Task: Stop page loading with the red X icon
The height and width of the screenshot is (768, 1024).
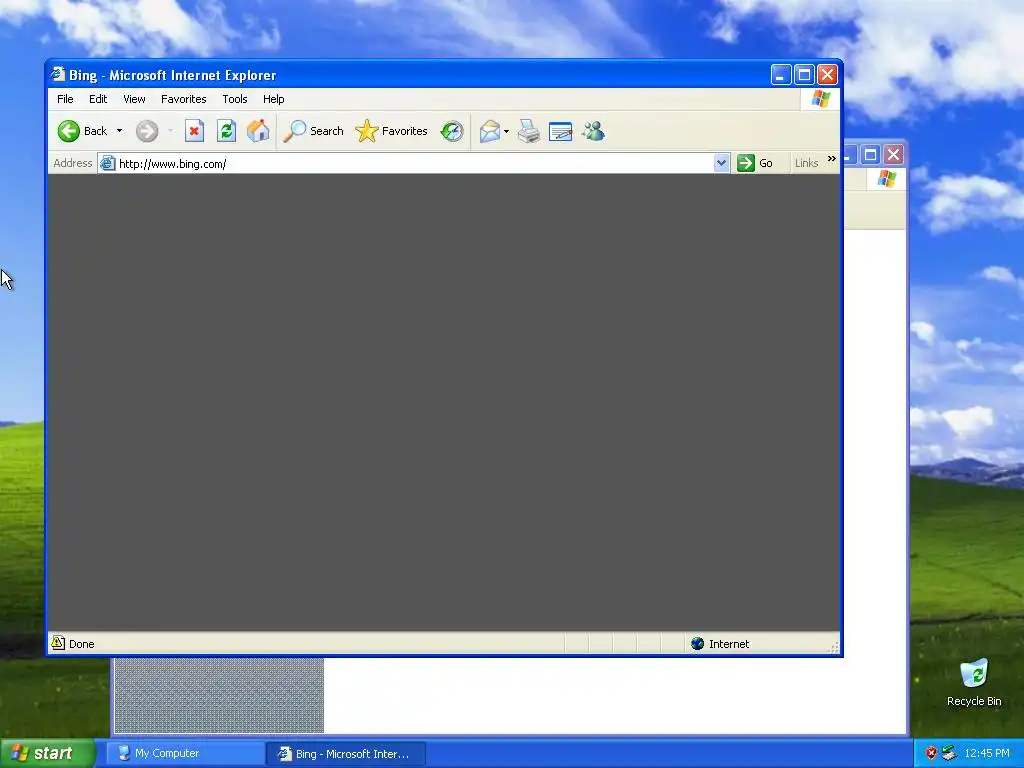Action: 194,131
